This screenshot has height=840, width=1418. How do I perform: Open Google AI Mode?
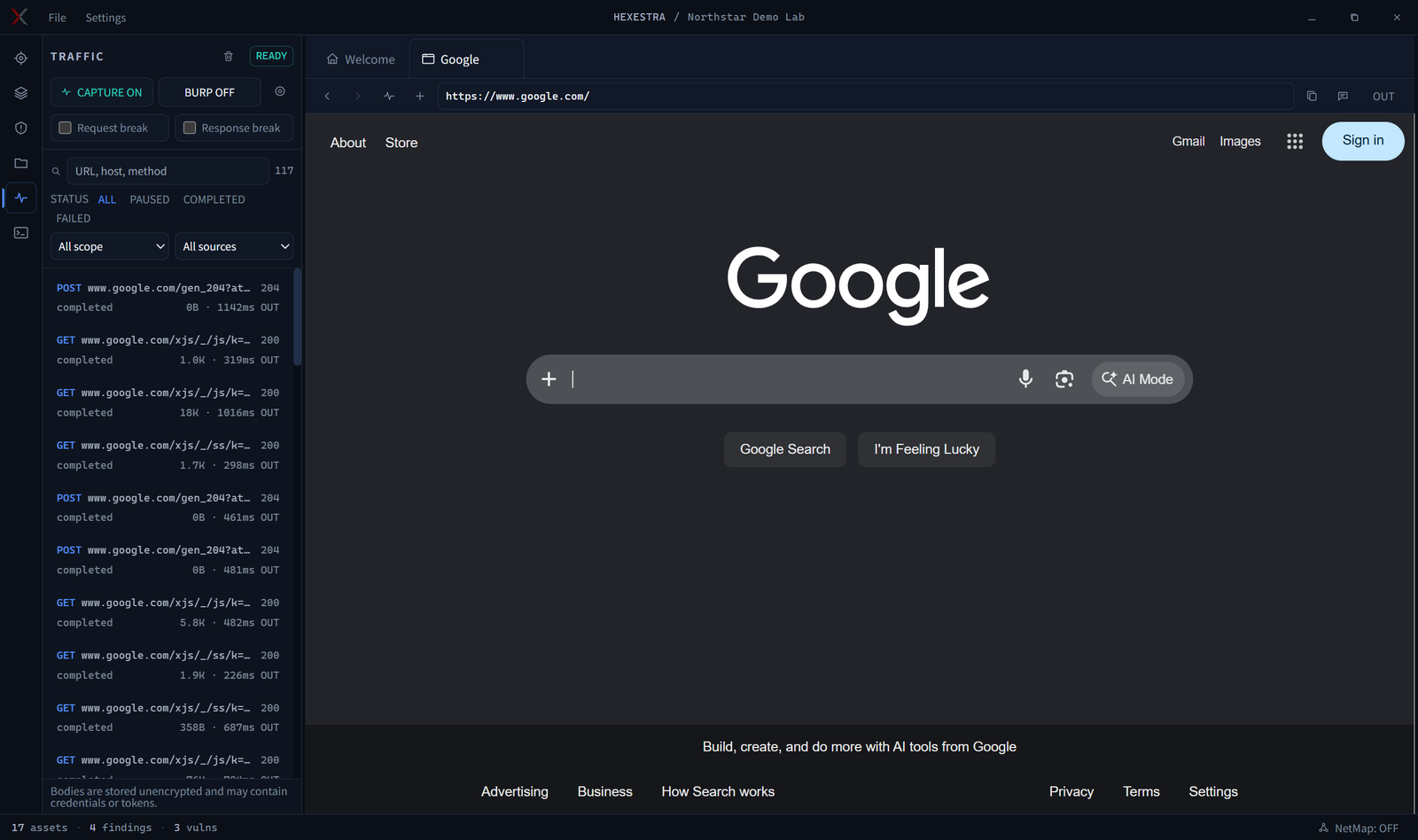tap(1138, 379)
